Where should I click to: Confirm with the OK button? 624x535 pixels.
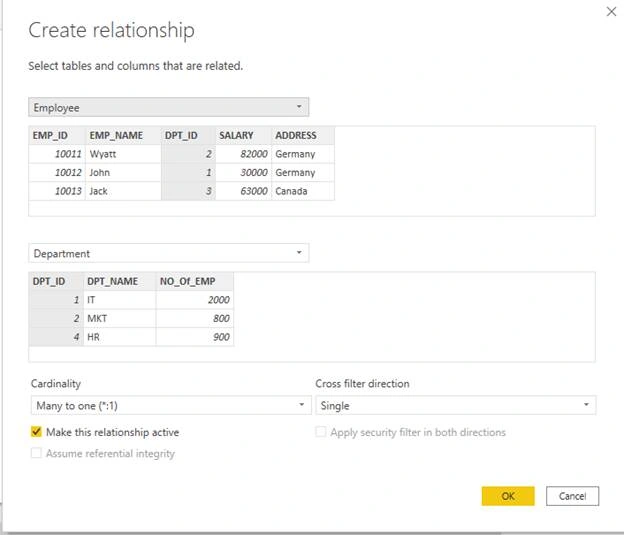pyautogui.click(x=508, y=496)
